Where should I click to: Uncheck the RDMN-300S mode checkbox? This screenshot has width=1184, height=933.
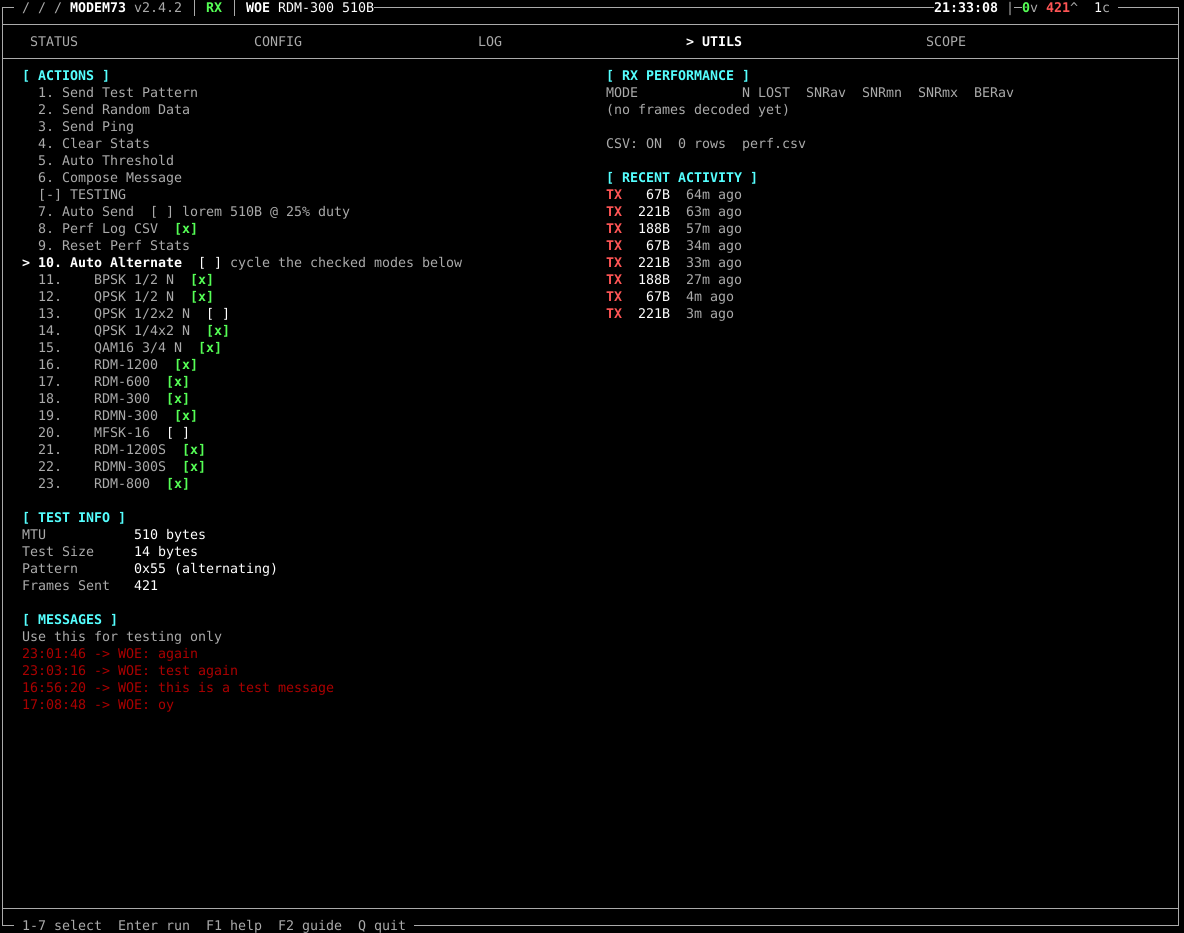[x=193, y=466]
